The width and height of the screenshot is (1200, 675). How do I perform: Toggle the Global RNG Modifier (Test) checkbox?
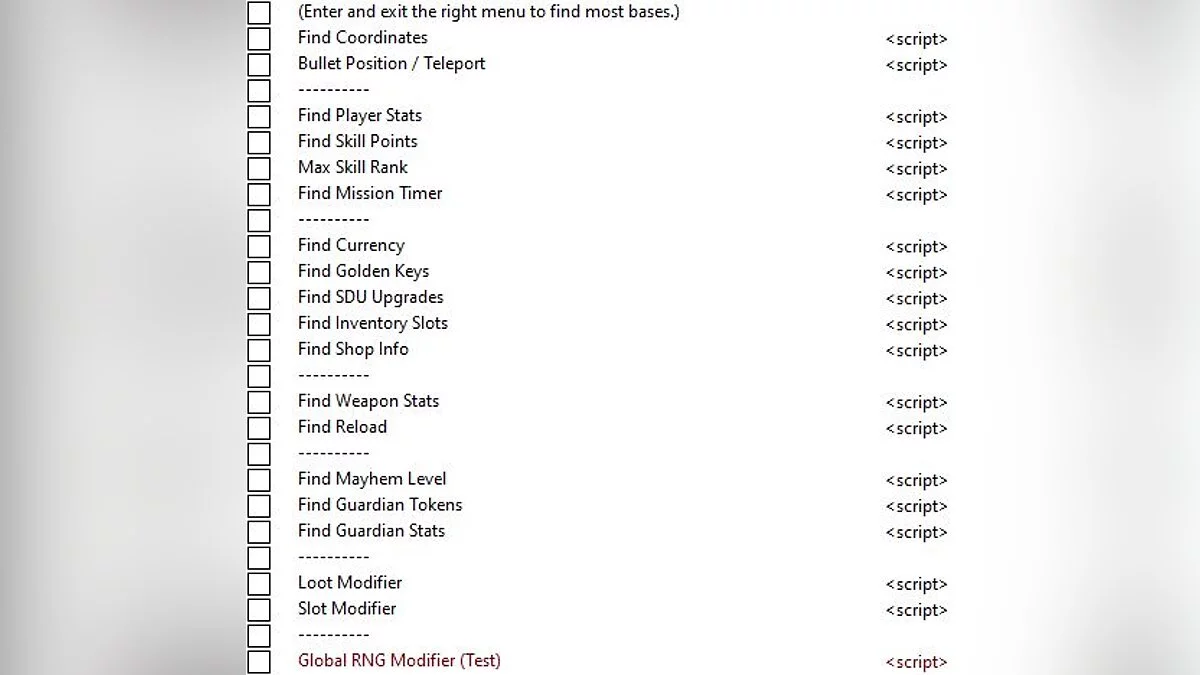point(259,662)
